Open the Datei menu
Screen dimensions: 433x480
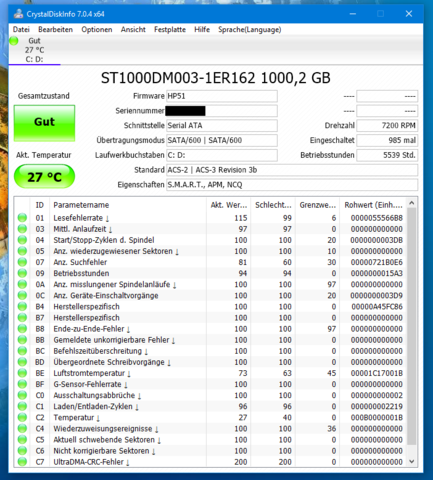pos(21,30)
